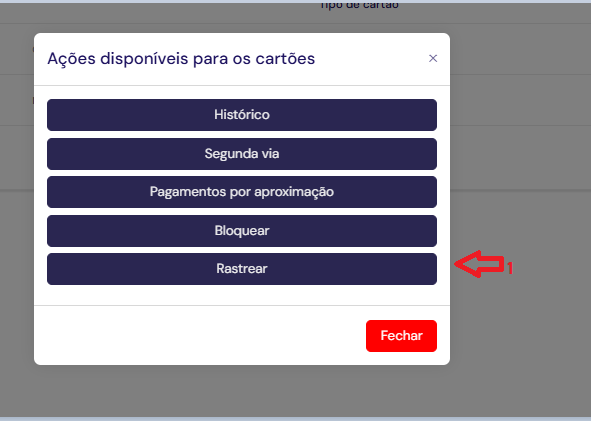
Task: Click the red arrow annotation beside Rastrear
Action: point(479,264)
